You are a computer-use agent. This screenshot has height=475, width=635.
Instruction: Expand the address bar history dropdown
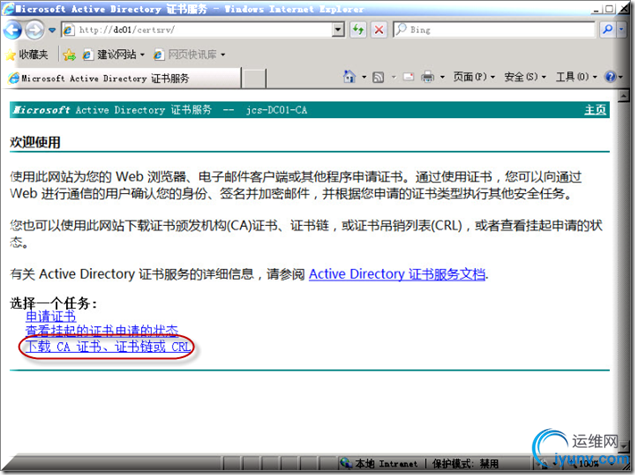[x=338, y=30]
